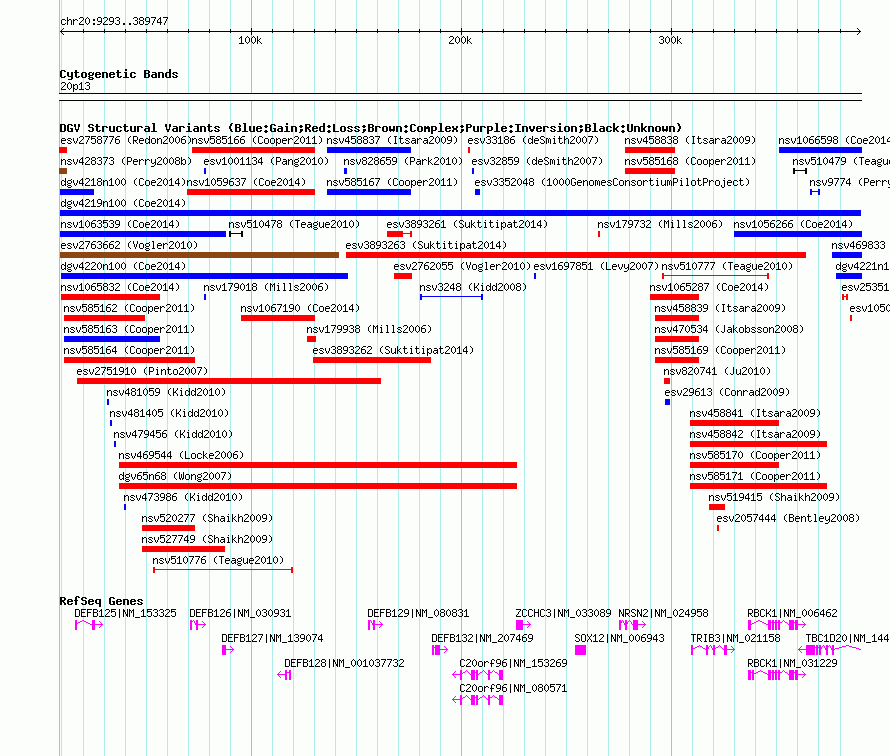Click the TBC1D20 gene glyph
Screen dimensions: 890x756
coord(830,650)
